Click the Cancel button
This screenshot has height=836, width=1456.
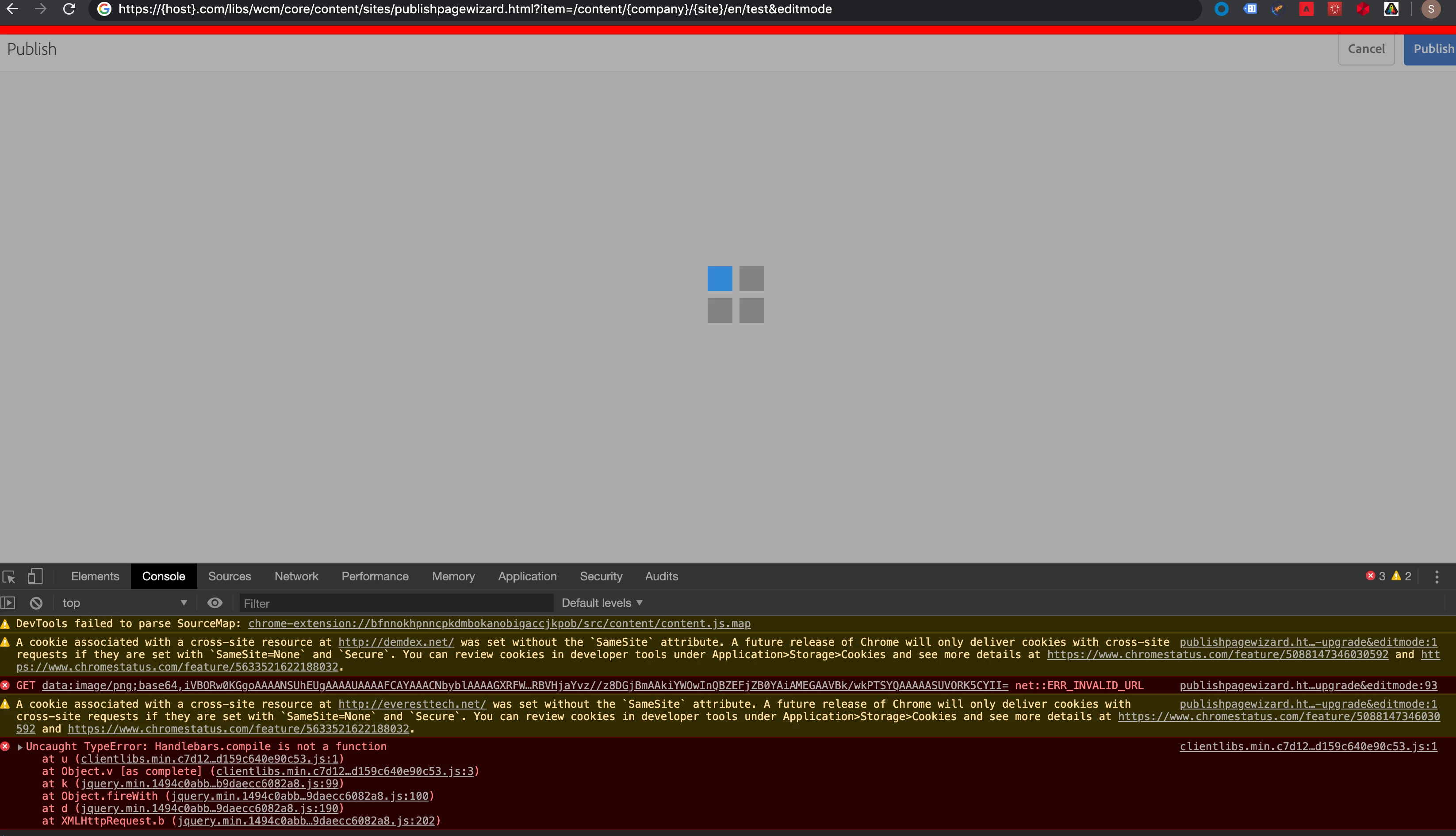[1366, 50]
